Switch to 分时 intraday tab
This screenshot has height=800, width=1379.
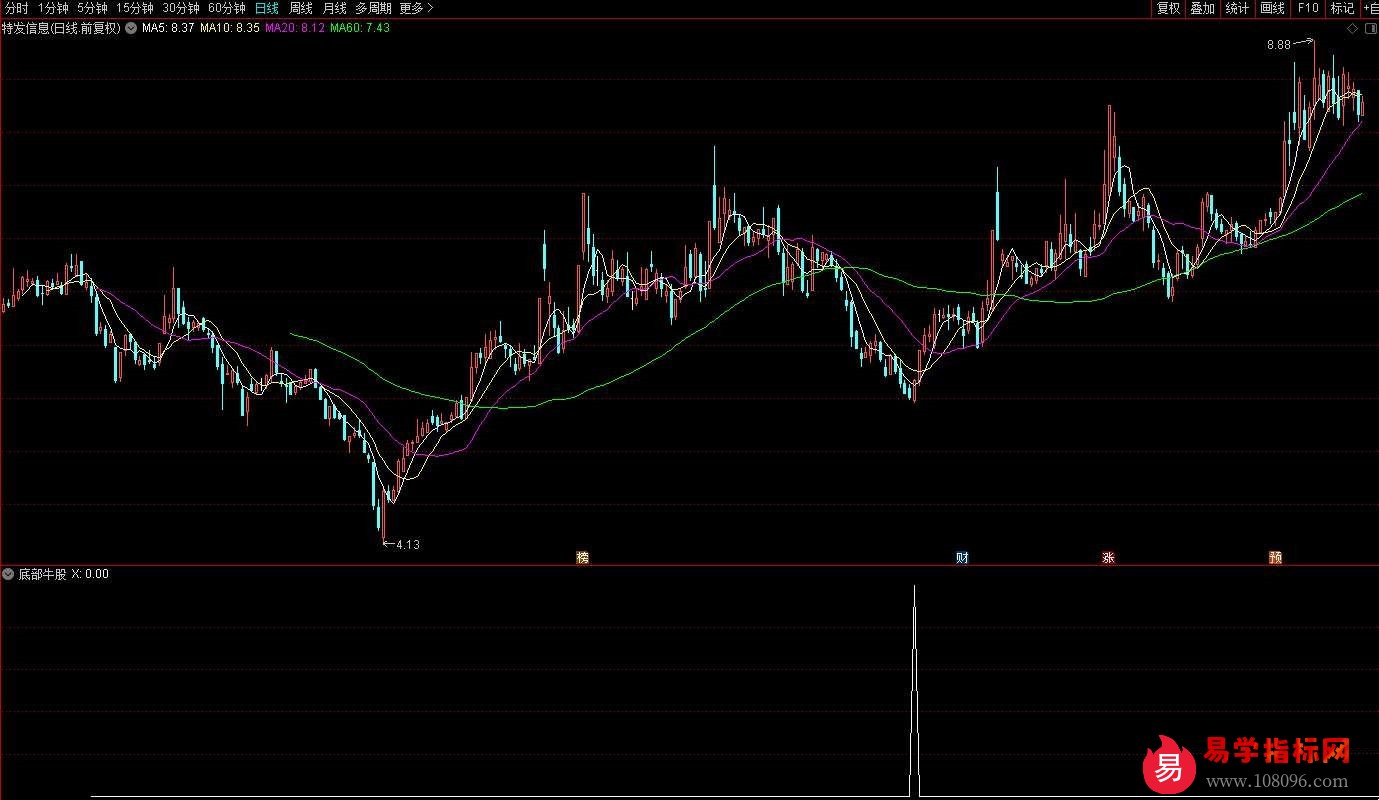pyautogui.click(x=17, y=8)
